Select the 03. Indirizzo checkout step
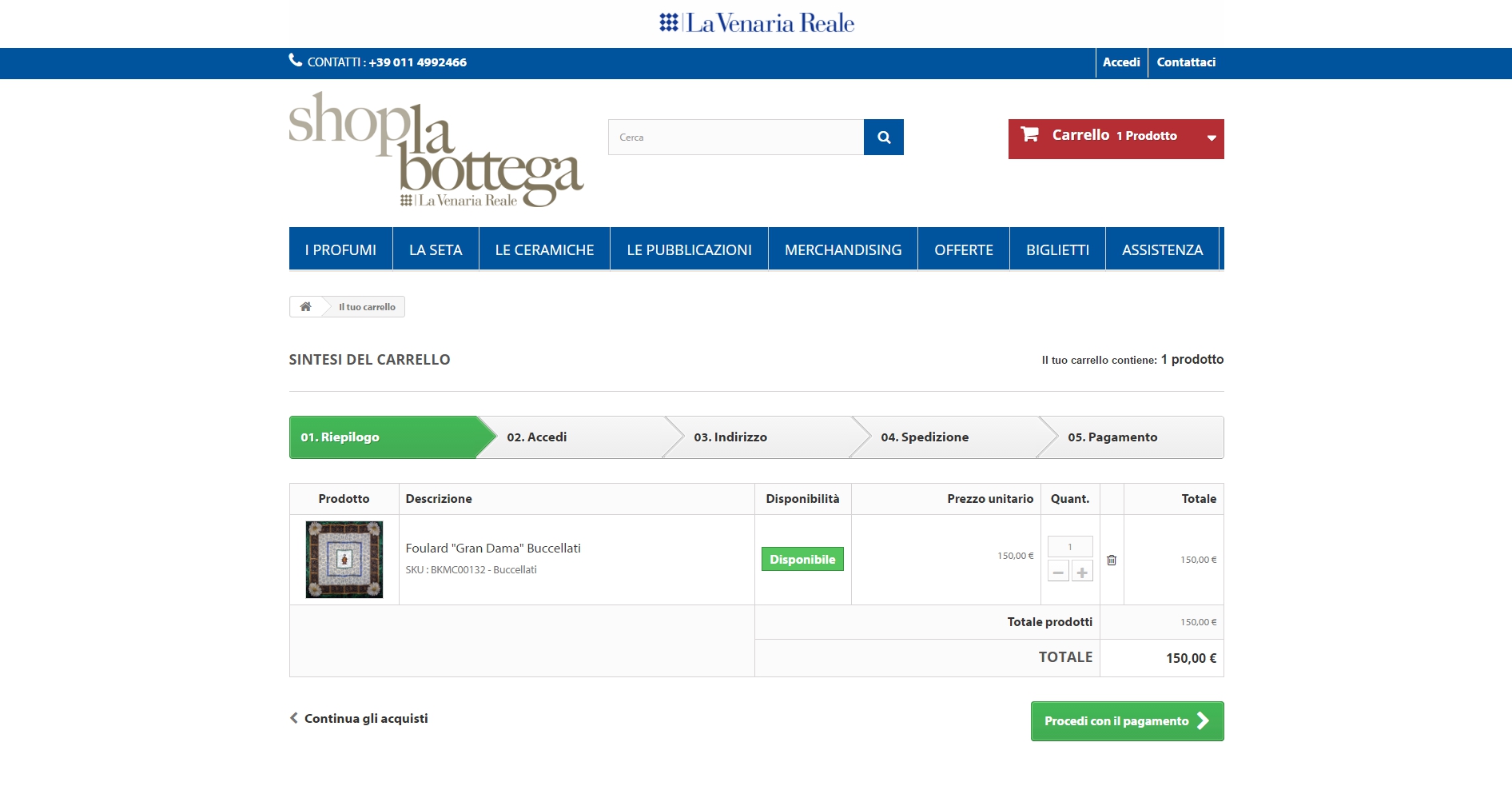Viewport: 1512px width, 794px height. click(730, 437)
